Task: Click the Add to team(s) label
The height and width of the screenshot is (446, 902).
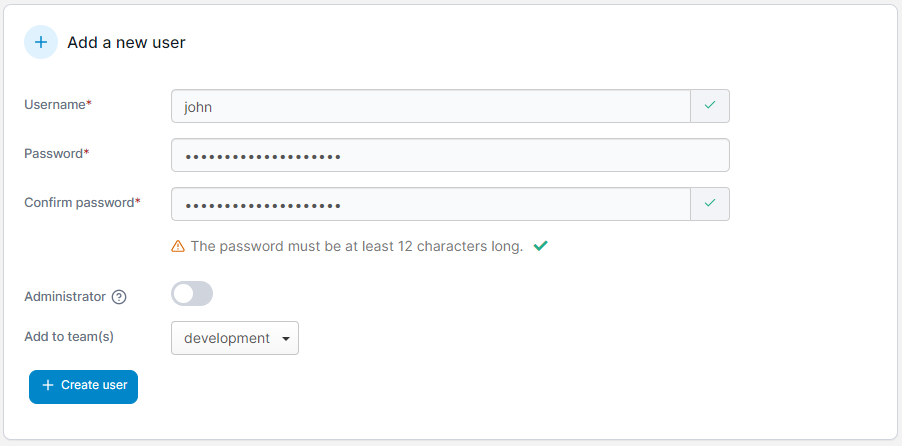Action: click(x=69, y=336)
